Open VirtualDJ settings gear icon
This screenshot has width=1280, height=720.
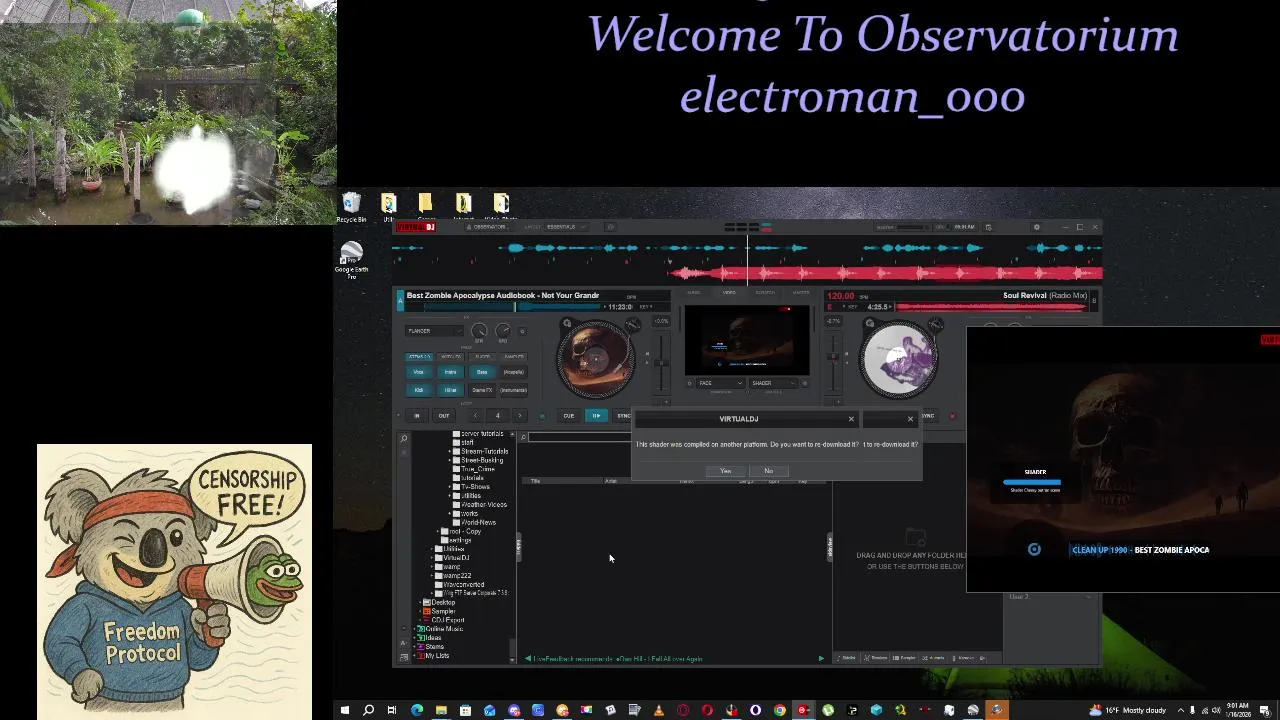(1037, 227)
